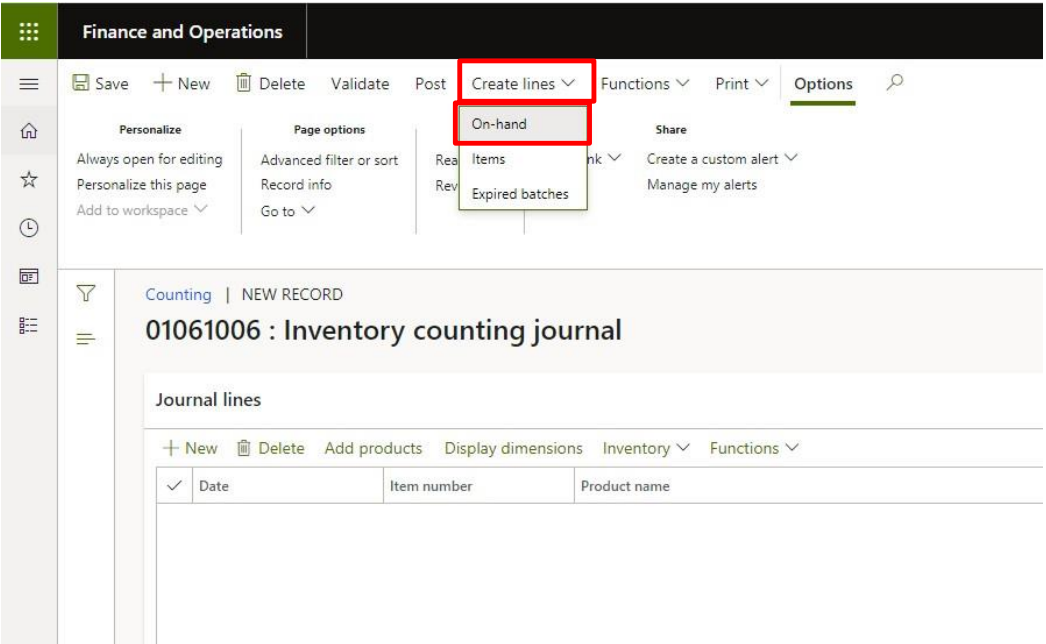Sort by Item number column header
This screenshot has height=644, width=1046.
[x=431, y=486]
